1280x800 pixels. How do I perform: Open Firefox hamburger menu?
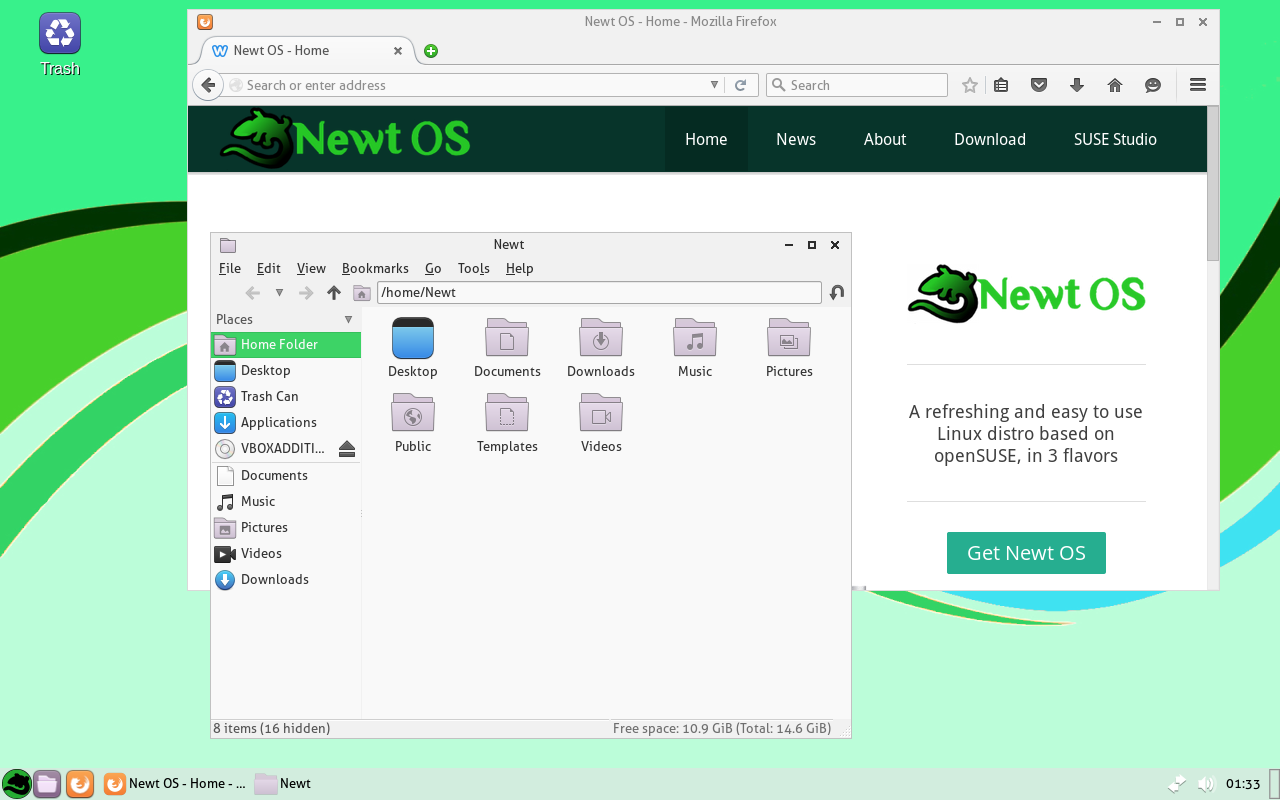pos(1198,85)
